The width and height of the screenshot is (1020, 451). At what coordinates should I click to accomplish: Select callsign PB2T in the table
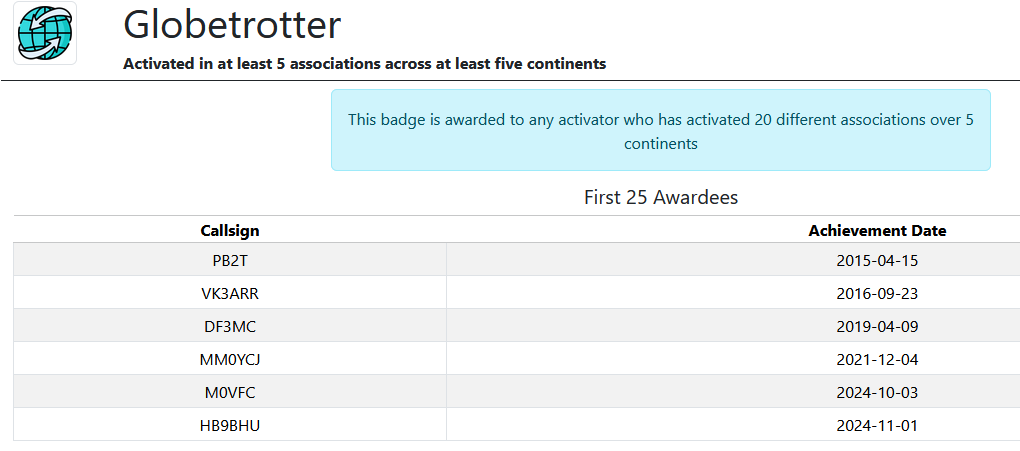tap(230, 260)
